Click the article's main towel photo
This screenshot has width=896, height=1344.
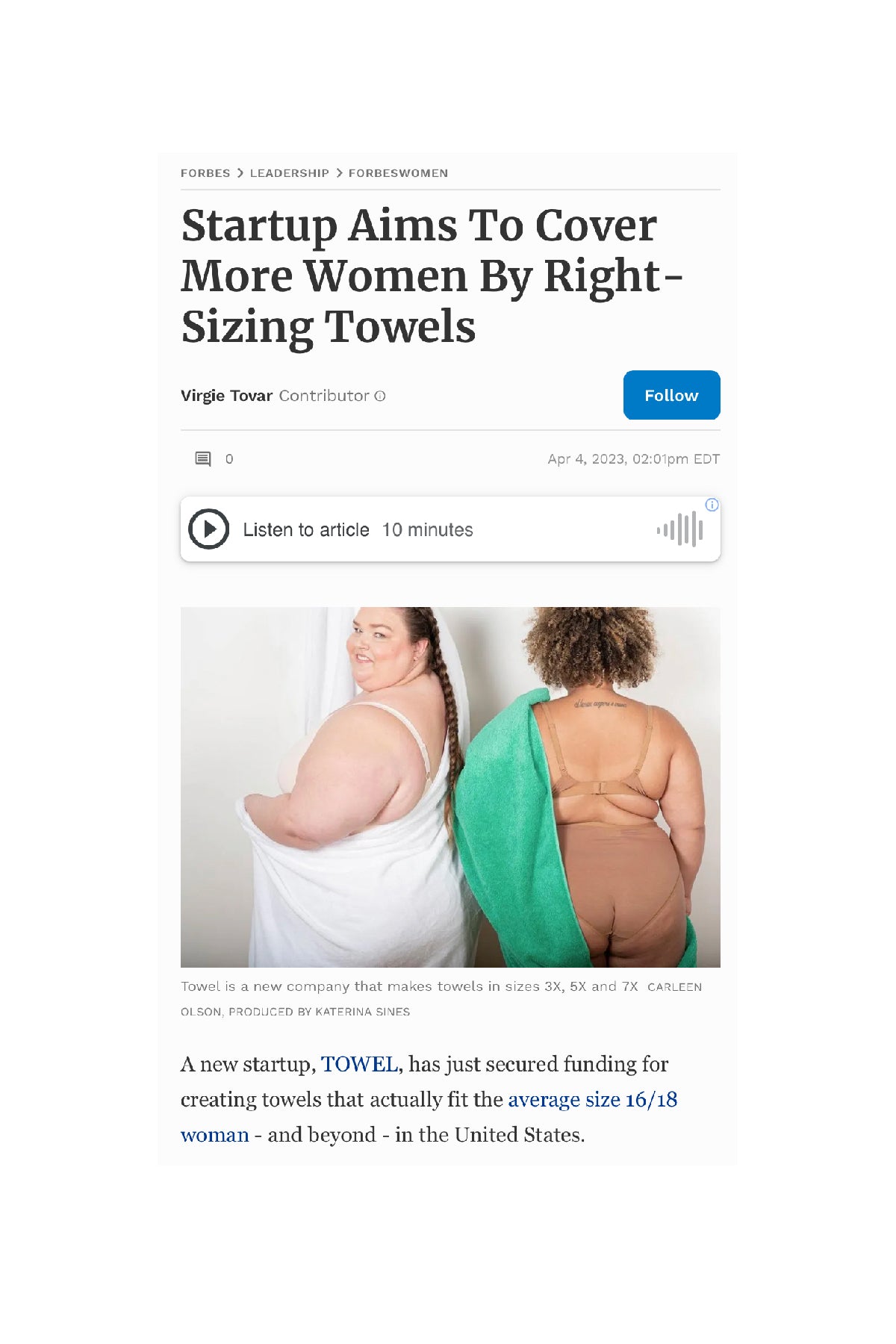[450, 787]
